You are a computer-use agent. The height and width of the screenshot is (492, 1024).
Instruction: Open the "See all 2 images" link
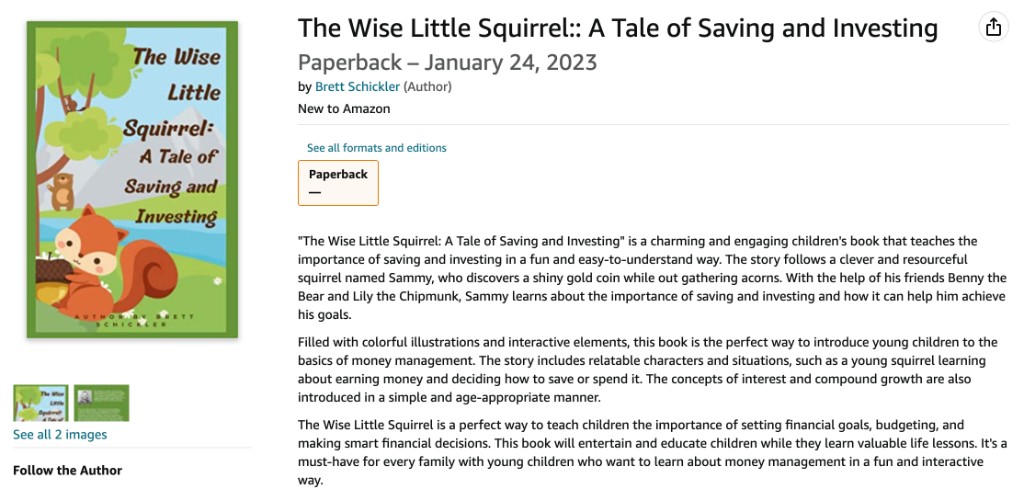60,435
